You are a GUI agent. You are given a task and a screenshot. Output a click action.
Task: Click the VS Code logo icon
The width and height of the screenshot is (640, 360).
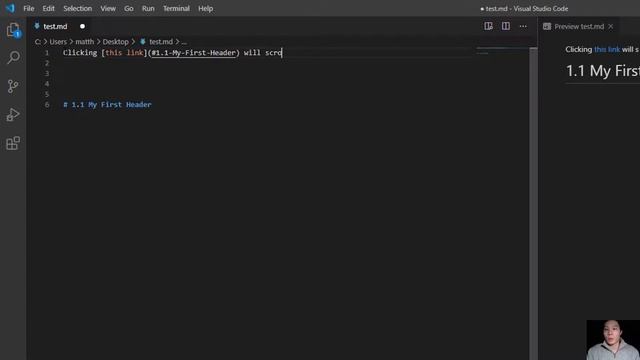pos(10,8)
